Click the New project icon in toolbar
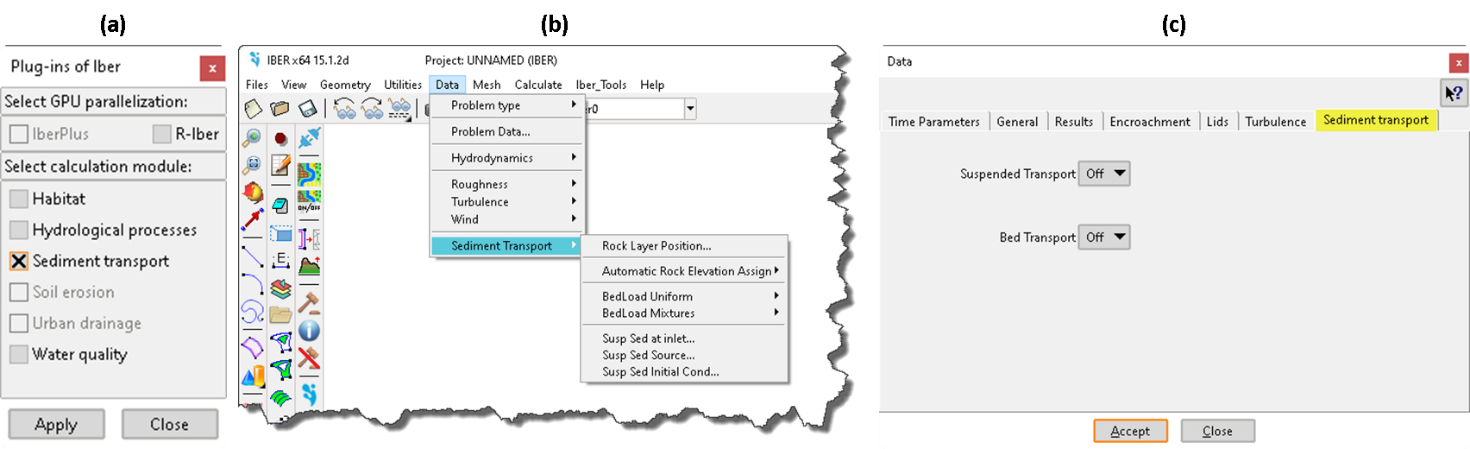The image size is (1470, 449). coord(254,108)
